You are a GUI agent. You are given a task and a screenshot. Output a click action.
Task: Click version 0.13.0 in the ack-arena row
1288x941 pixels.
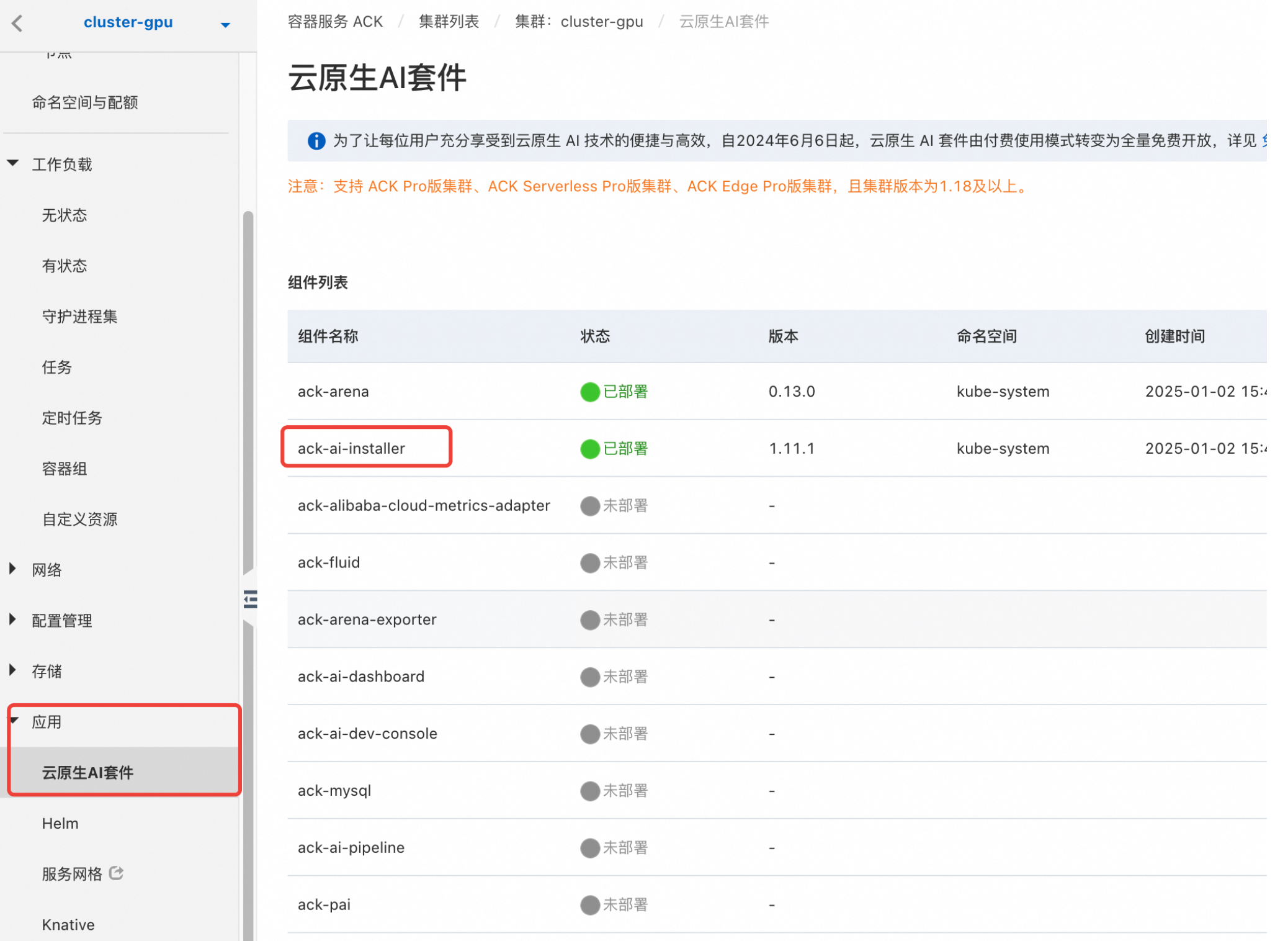(792, 392)
